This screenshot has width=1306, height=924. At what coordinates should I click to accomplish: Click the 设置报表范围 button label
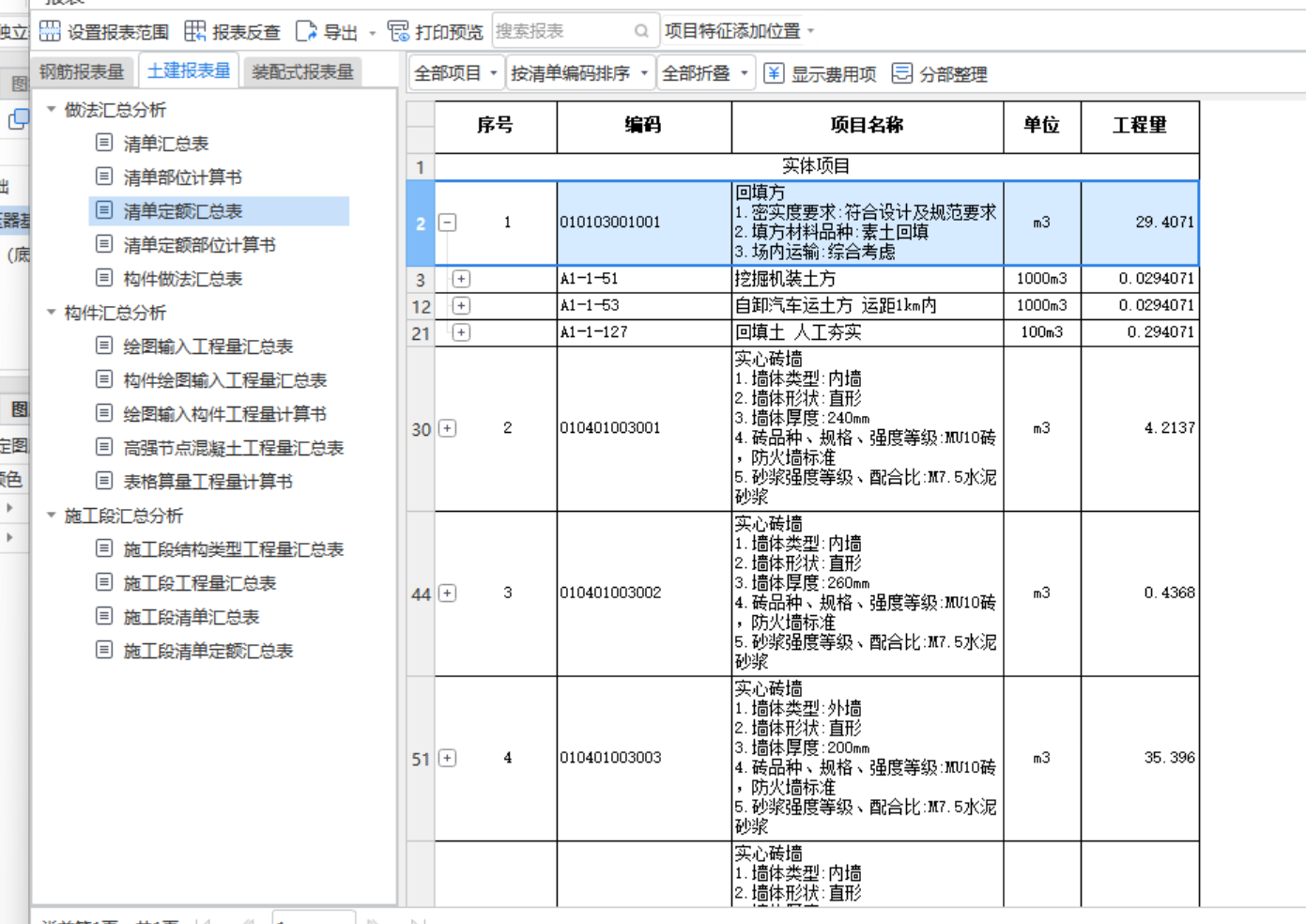117,33
